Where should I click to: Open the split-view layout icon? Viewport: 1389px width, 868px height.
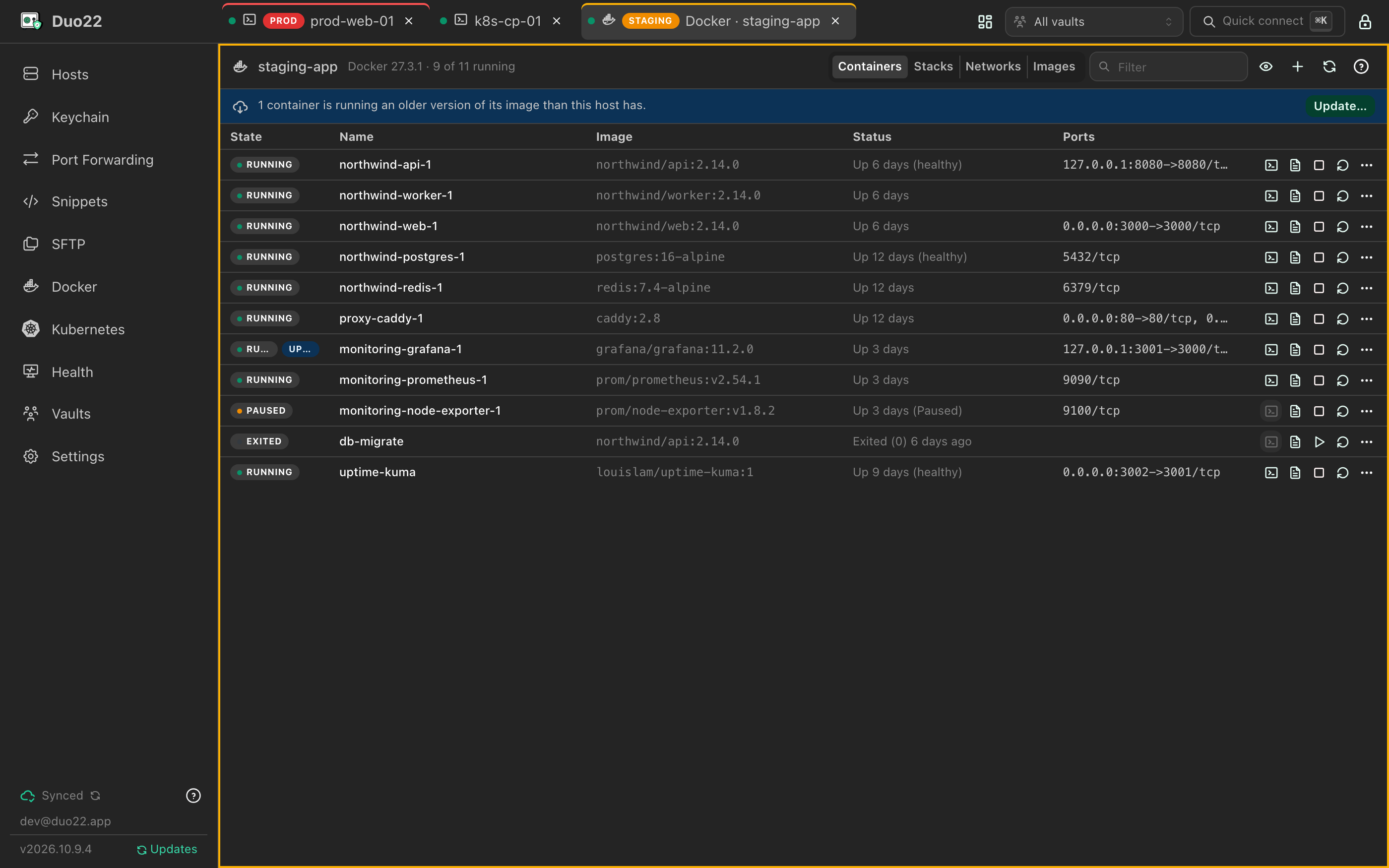[x=985, y=22]
